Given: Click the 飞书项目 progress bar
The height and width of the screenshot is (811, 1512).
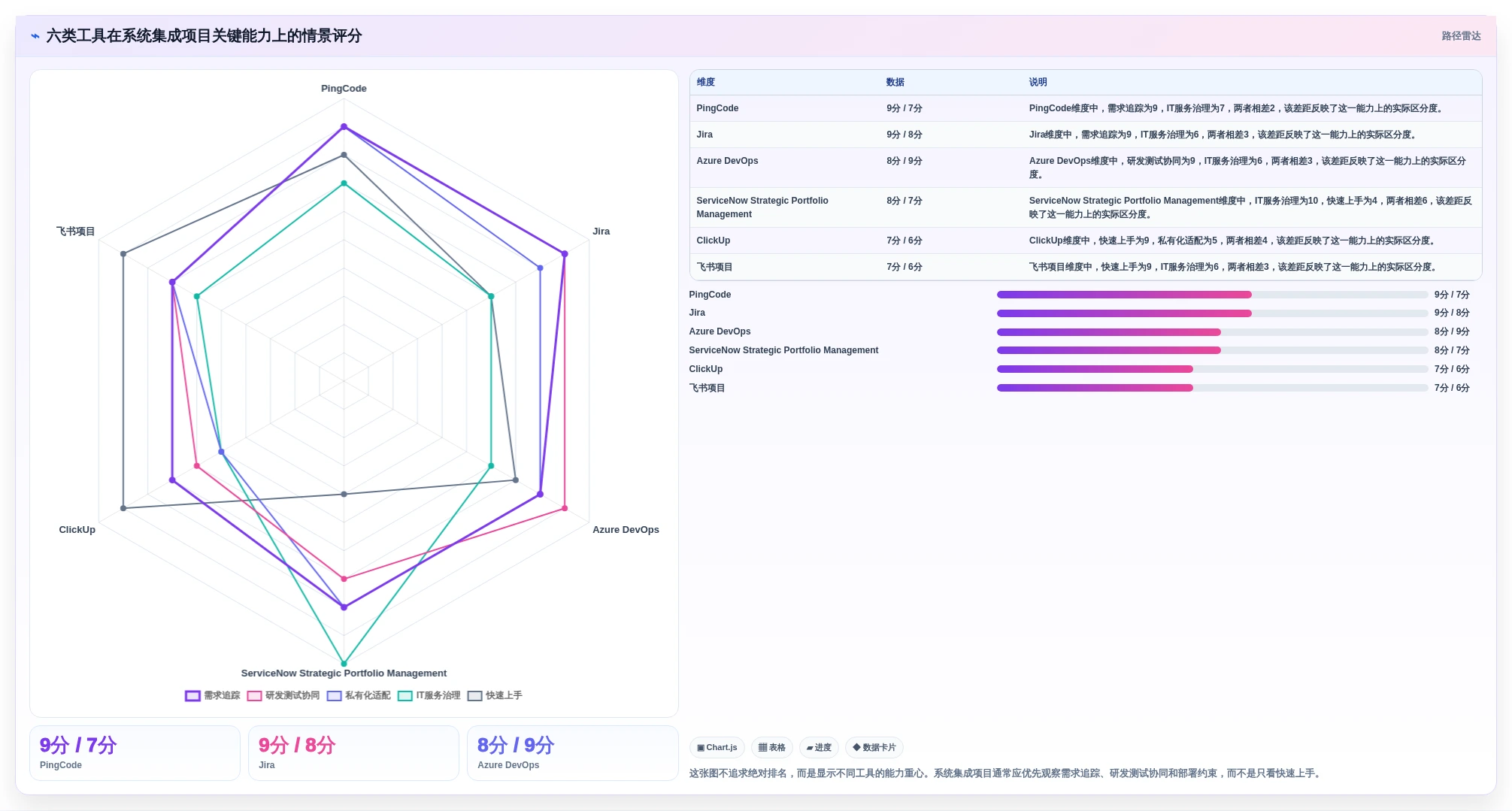Looking at the screenshot, I should [1212, 388].
